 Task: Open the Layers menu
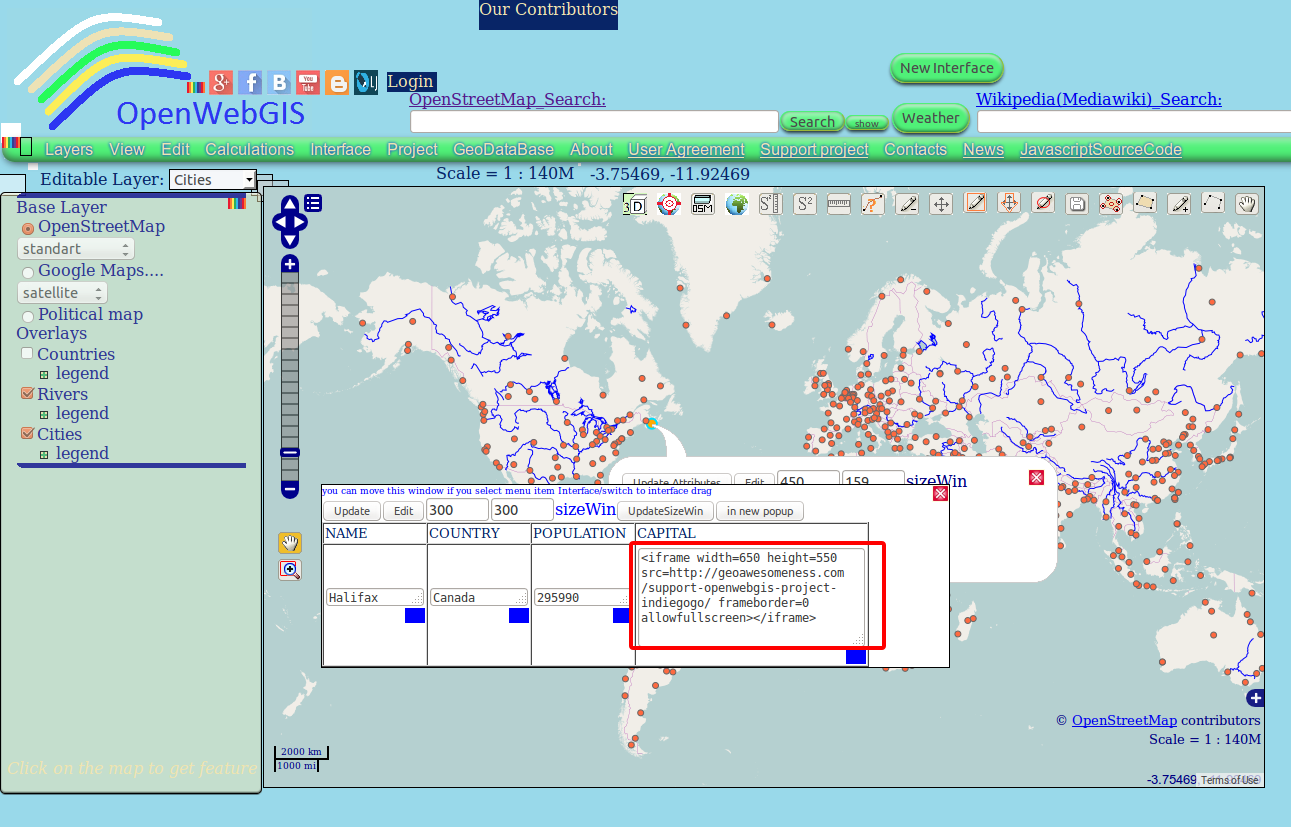(69, 150)
